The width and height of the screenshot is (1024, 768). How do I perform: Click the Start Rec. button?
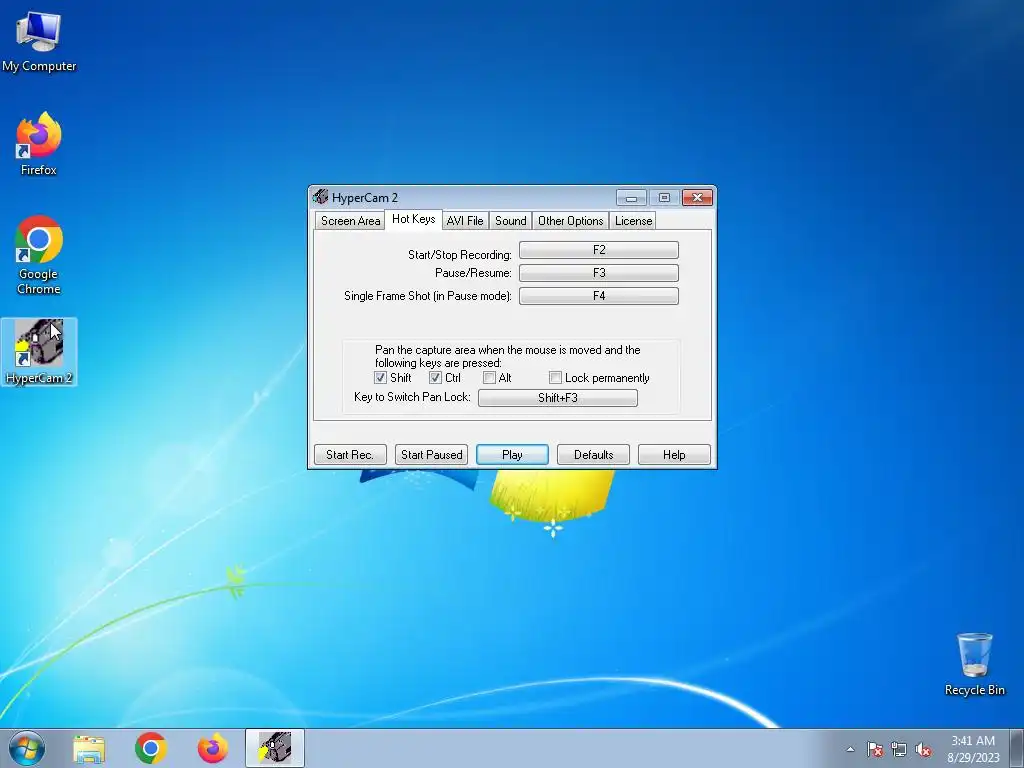(350, 455)
